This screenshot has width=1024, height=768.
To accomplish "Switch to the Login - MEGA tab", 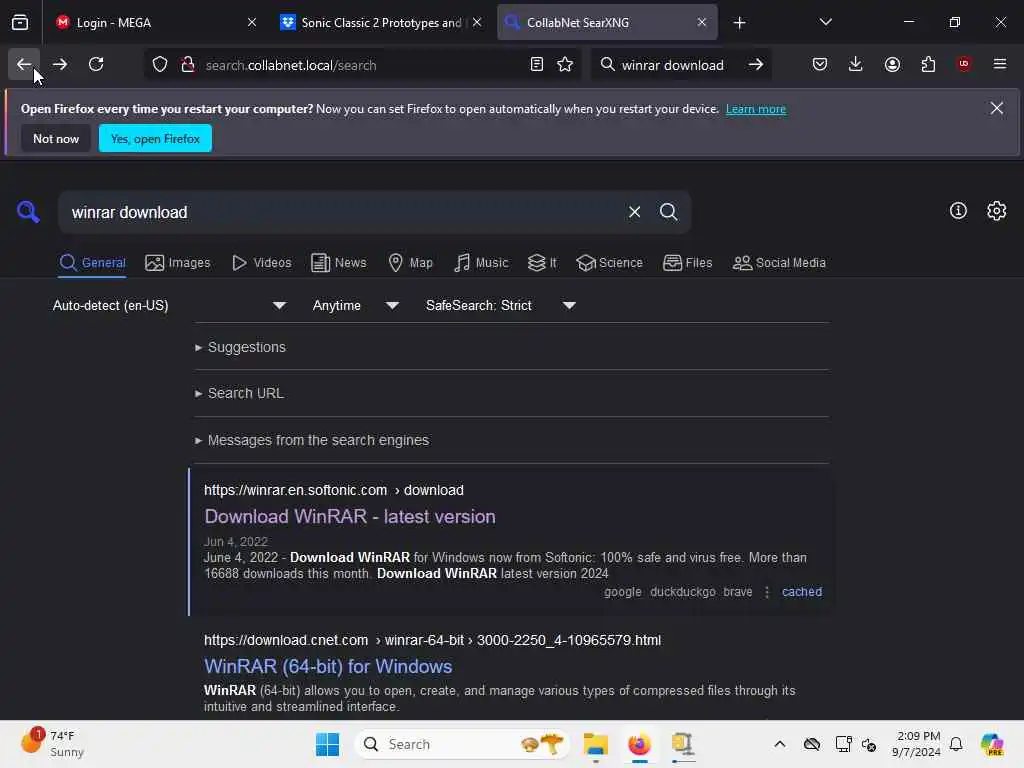I will coord(153,22).
